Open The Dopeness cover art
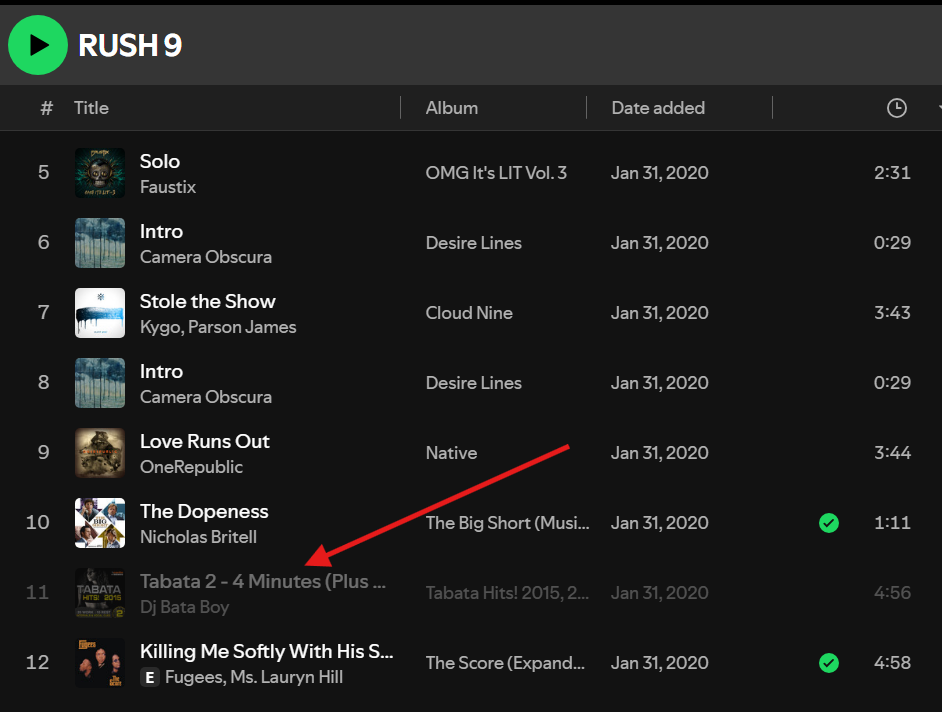This screenshot has width=942, height=712. click(100, 523)
